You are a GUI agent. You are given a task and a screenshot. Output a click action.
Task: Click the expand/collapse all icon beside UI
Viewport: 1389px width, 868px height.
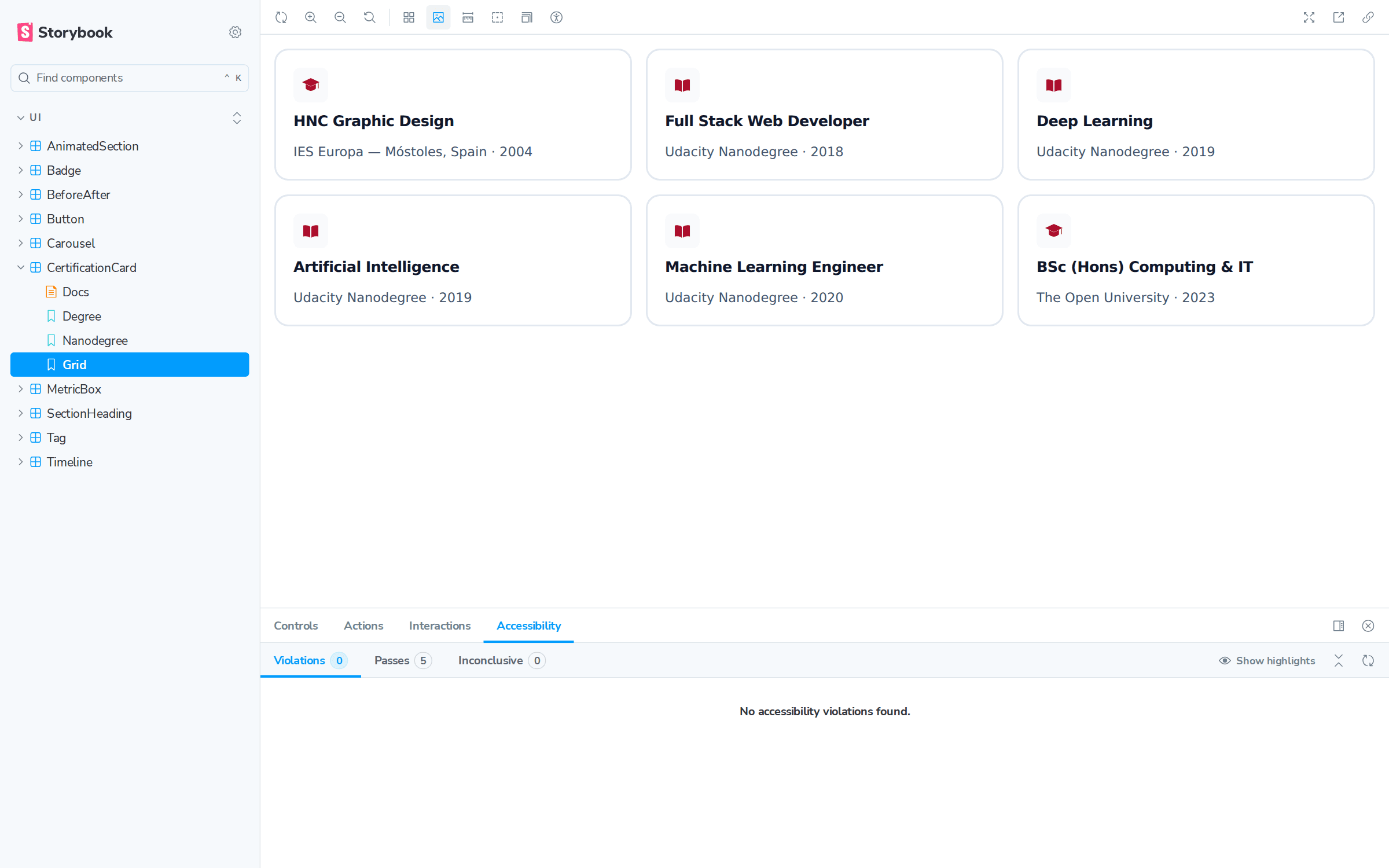coord(237,117)
